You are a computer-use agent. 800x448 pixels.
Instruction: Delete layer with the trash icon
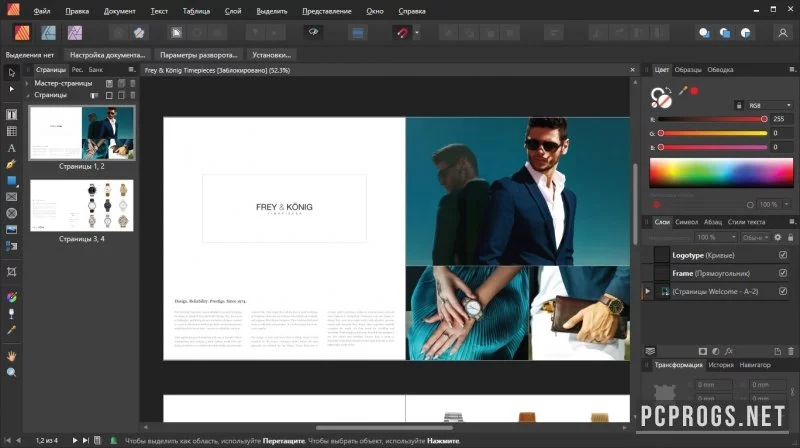[791, 351]
